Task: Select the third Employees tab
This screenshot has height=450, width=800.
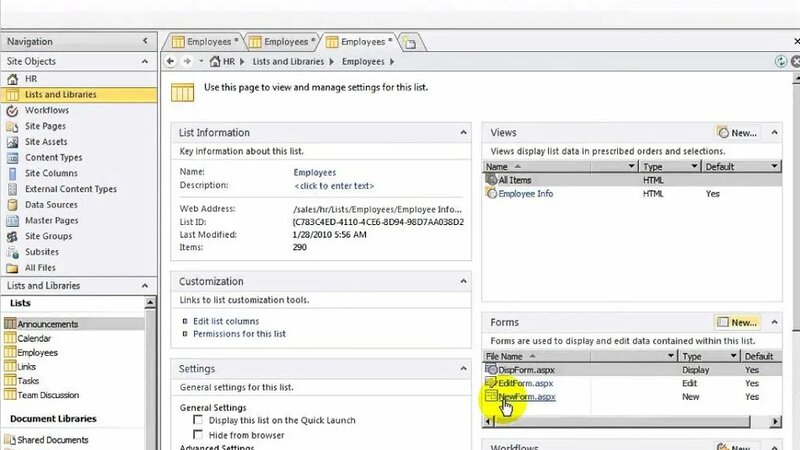Action: click(x=359, y=42)
